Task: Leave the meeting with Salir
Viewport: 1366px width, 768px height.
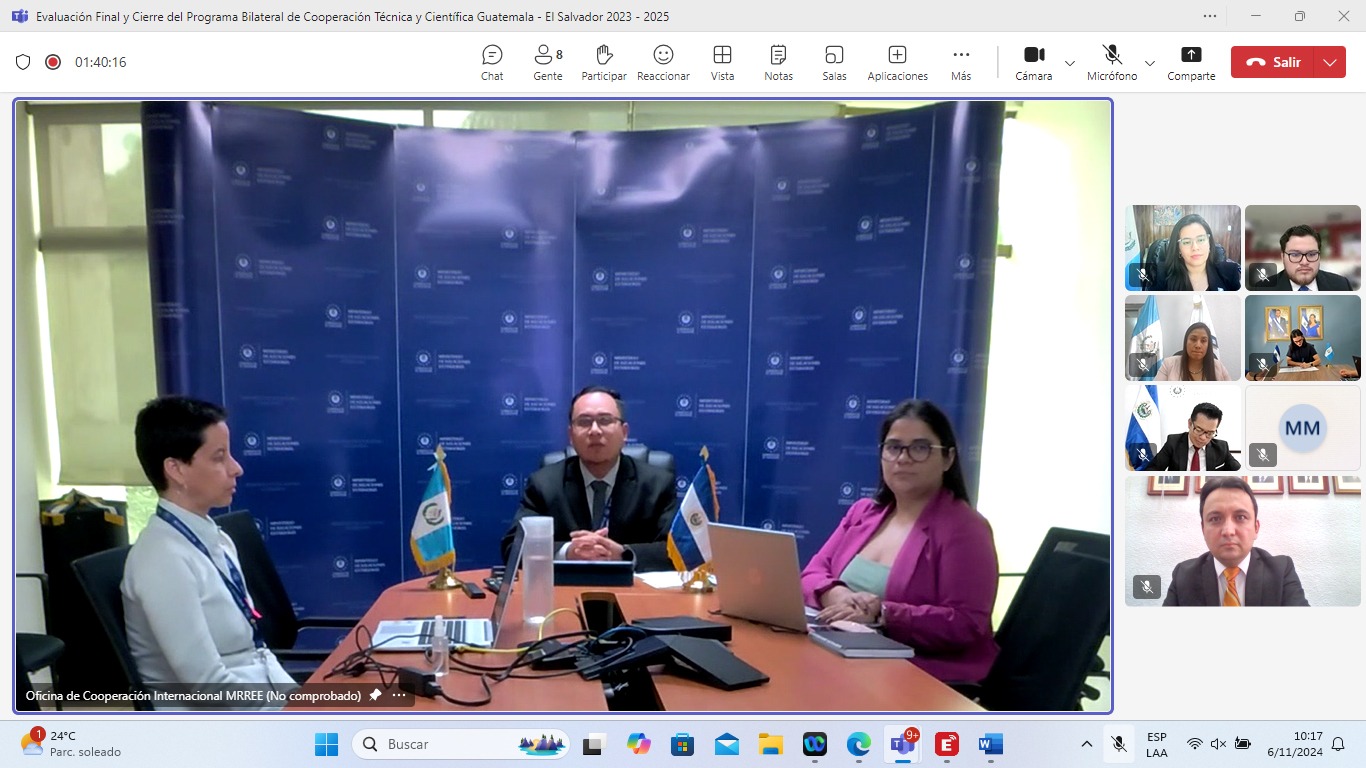Action: pos(1273,62)
